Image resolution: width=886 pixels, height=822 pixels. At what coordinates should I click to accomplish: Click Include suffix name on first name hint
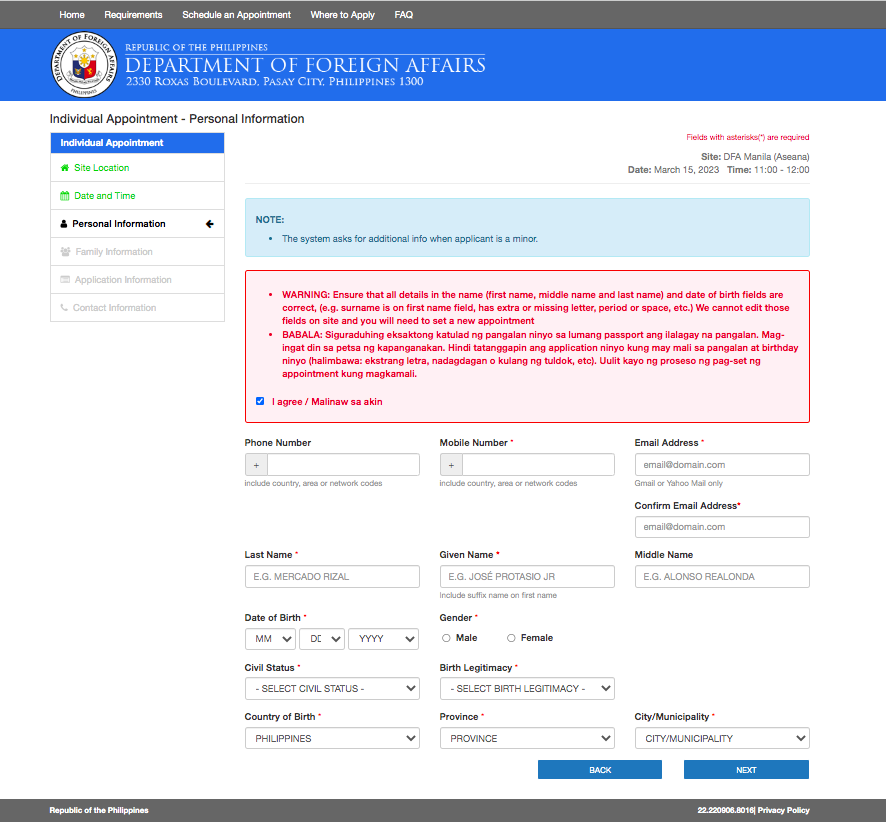click(498, 595)
